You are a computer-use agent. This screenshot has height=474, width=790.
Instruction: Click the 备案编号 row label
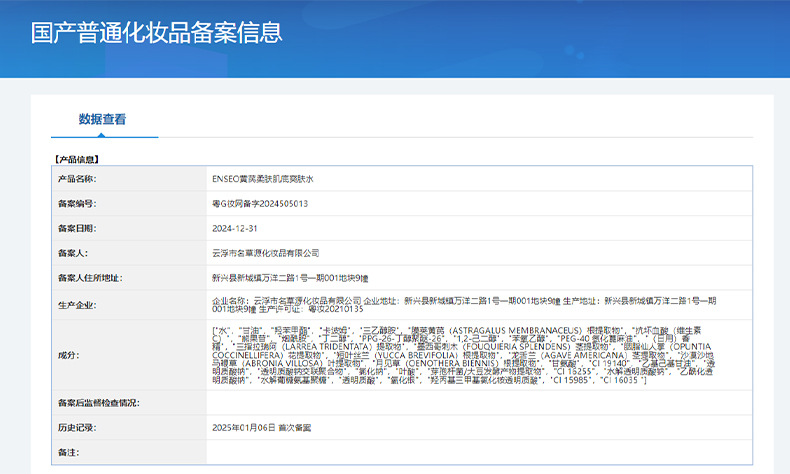click(x=77, y=204)
